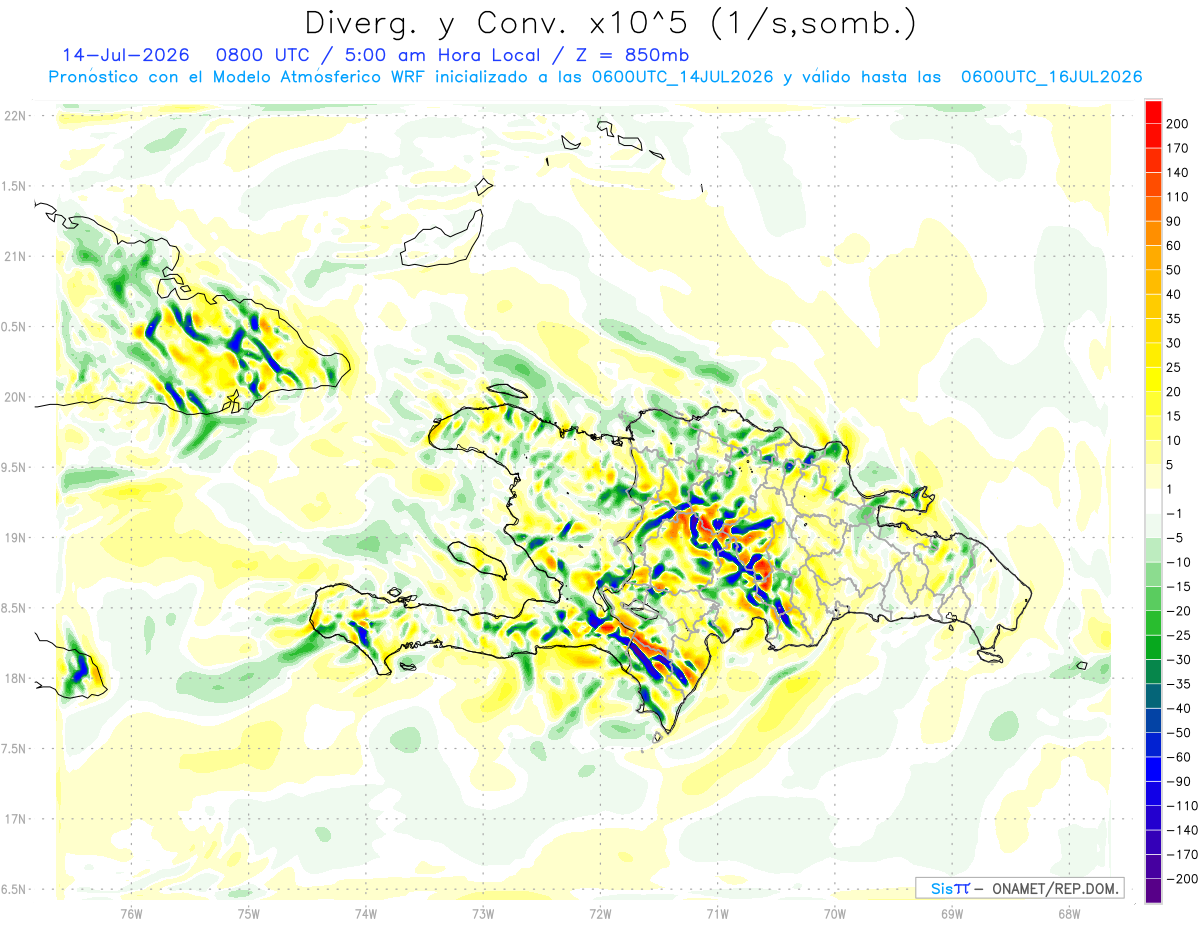The width and height of the screenshot is (1200, 927).
Task: Click the dark purple swatch below -200
Action: [1152, 891]
